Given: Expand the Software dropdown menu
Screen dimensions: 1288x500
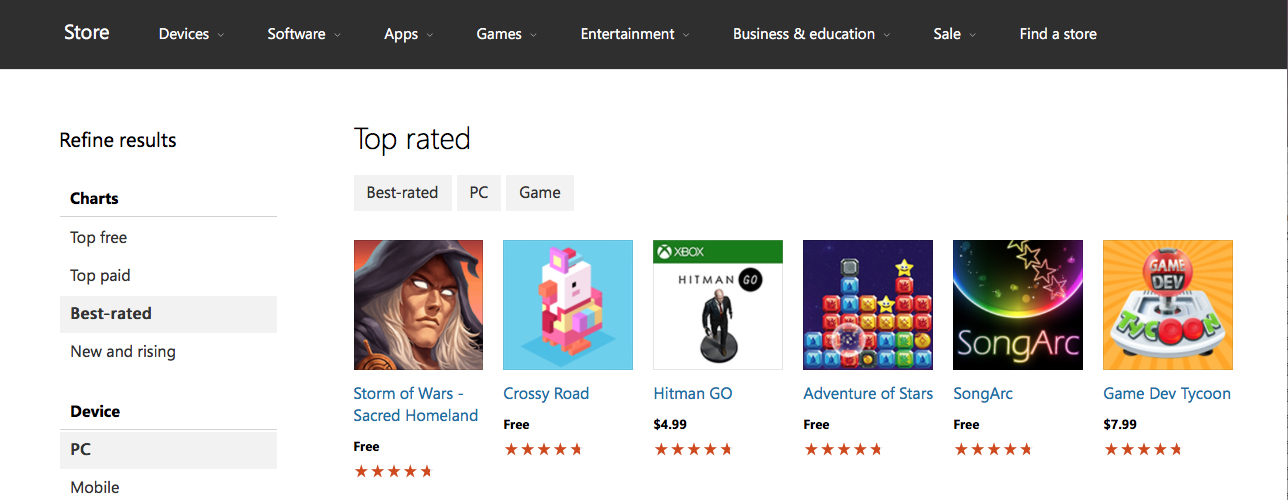Looking at the screenshot, I should pyautogui.click(x=304, y=34).
